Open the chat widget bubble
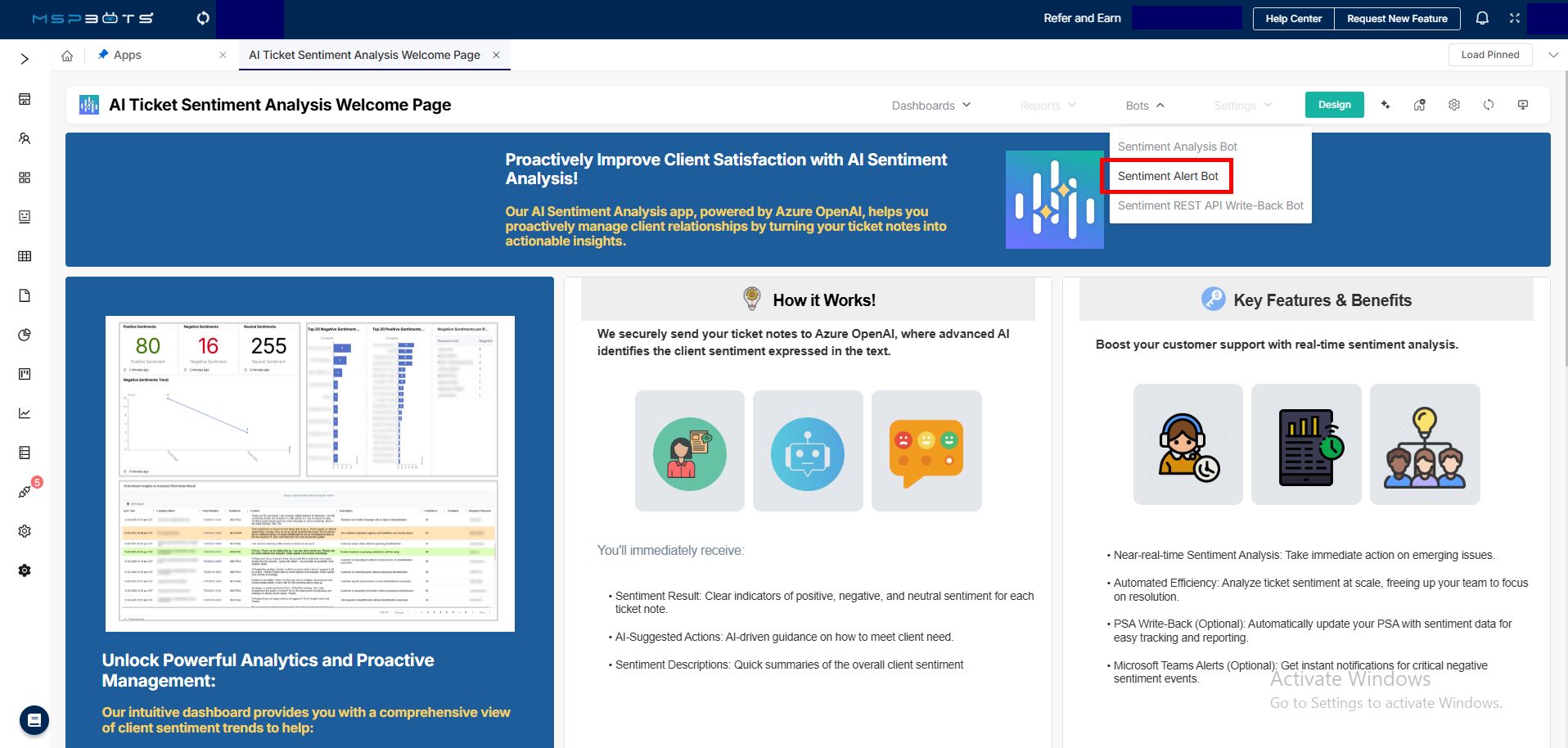The height and width of the screenshot is (748, 1568). 34,720
